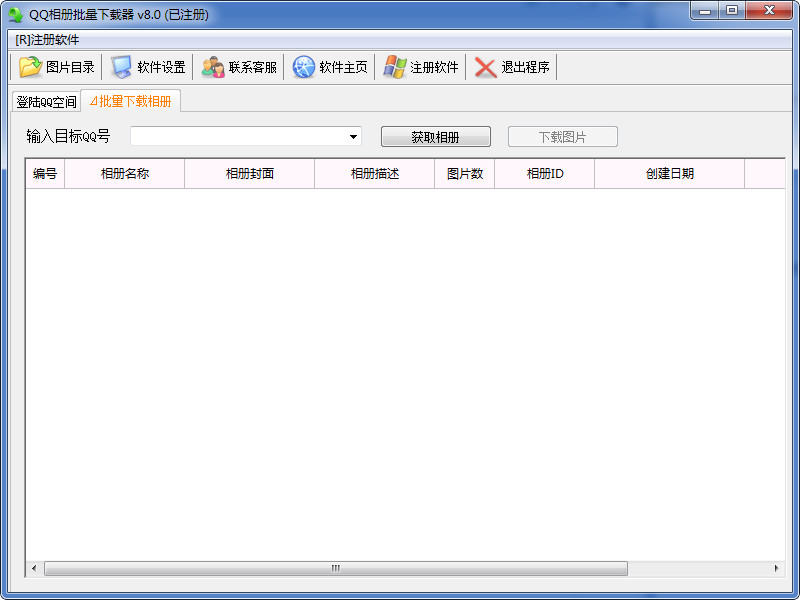Click the scrollbar right arrow
The width and height of the screenshot is (800, 600).
(x=777, y=568)
